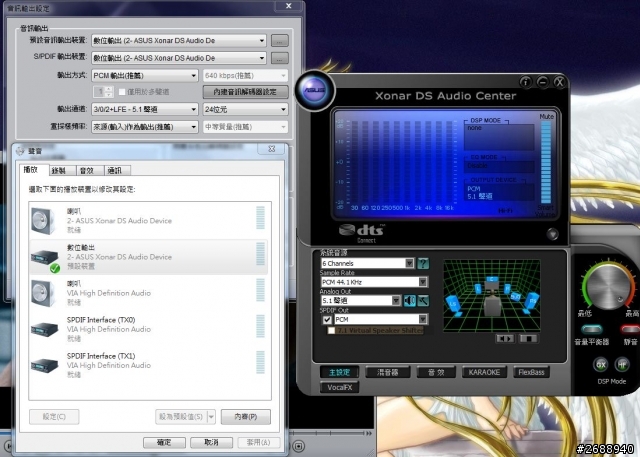Open the resampling frequency source dropdown
This screenshot has height=457, width=640.
click(x=145, y=127)
